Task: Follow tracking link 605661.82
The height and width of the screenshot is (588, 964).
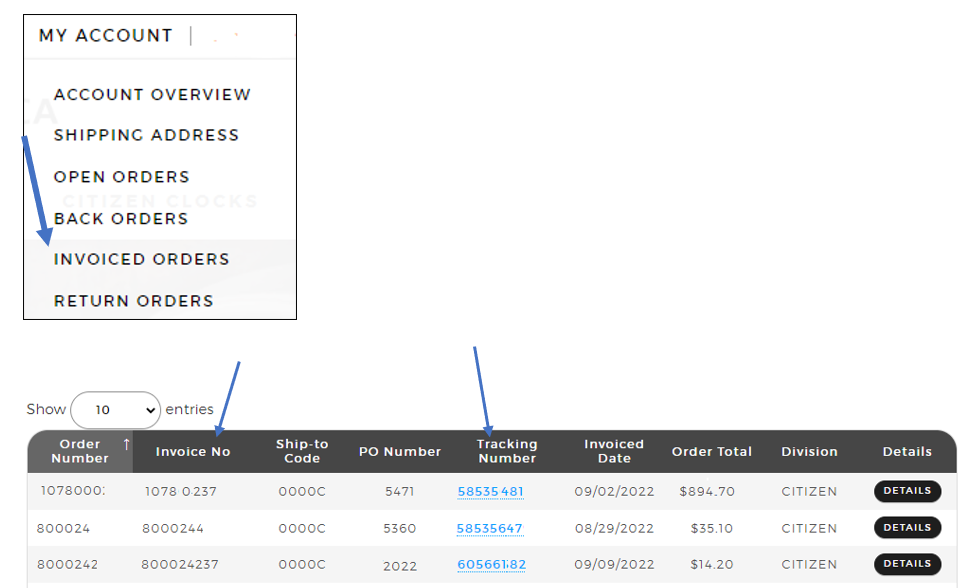Action: pos(490,564)
